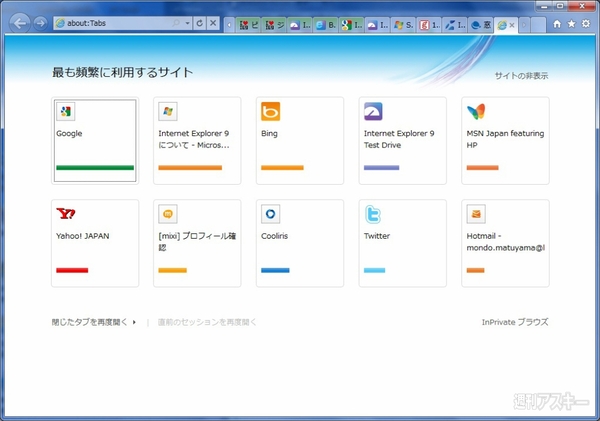Click the green activity bar on Google tile
The height and width of the screenshot is (421, 600).
pyautogui.click(x=95, y=168)
